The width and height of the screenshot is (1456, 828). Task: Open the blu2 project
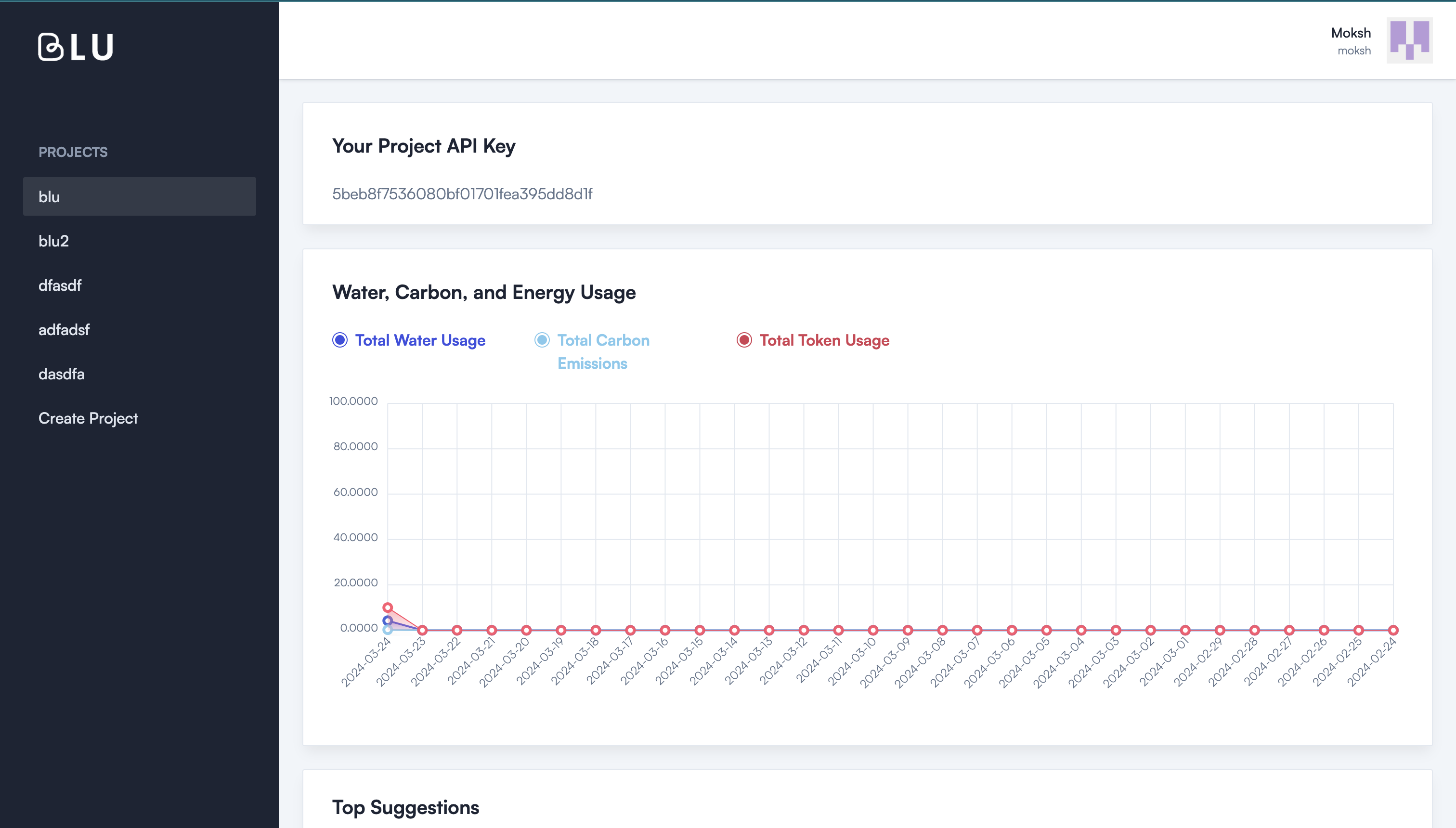pos(53,241)
